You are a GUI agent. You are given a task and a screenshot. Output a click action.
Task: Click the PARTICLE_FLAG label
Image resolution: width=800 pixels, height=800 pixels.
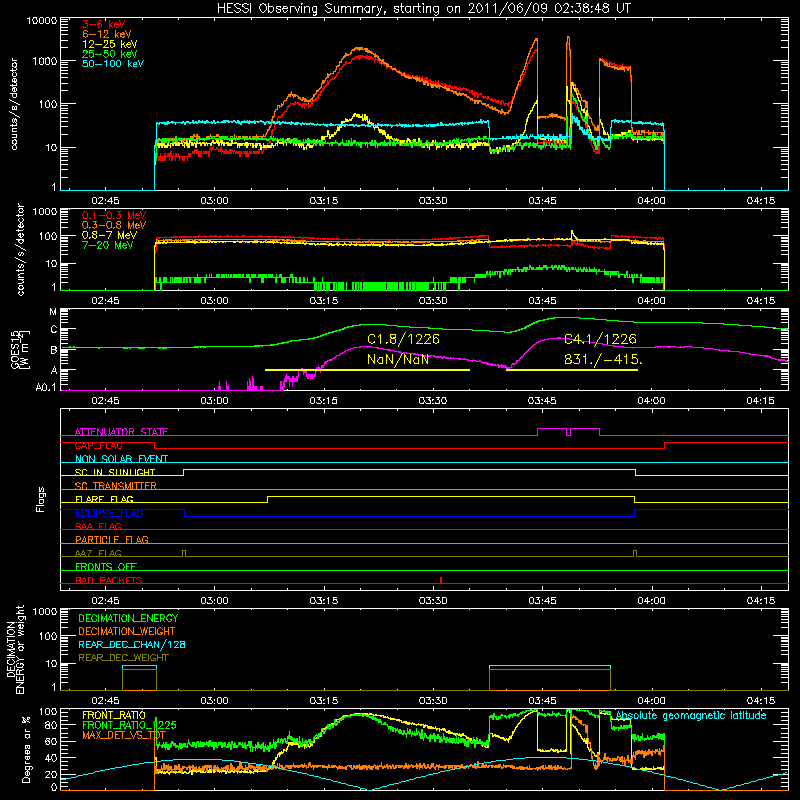[x=112, y=539]
